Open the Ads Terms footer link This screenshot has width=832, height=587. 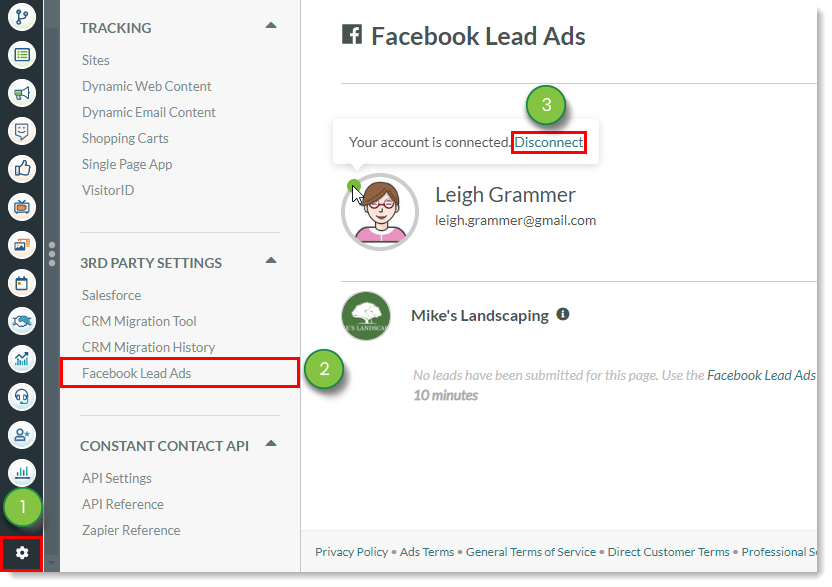(x=427, y=552)
